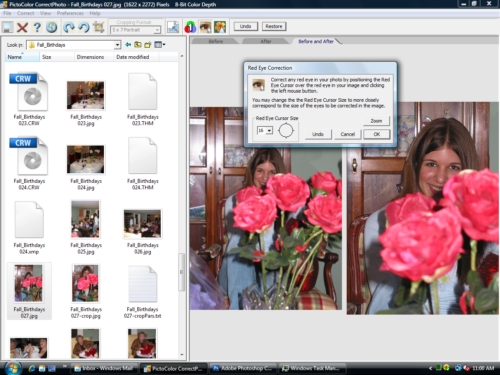Click the volume icon in system tray
The width and height of the screenshot is (500, 375).
466,368
